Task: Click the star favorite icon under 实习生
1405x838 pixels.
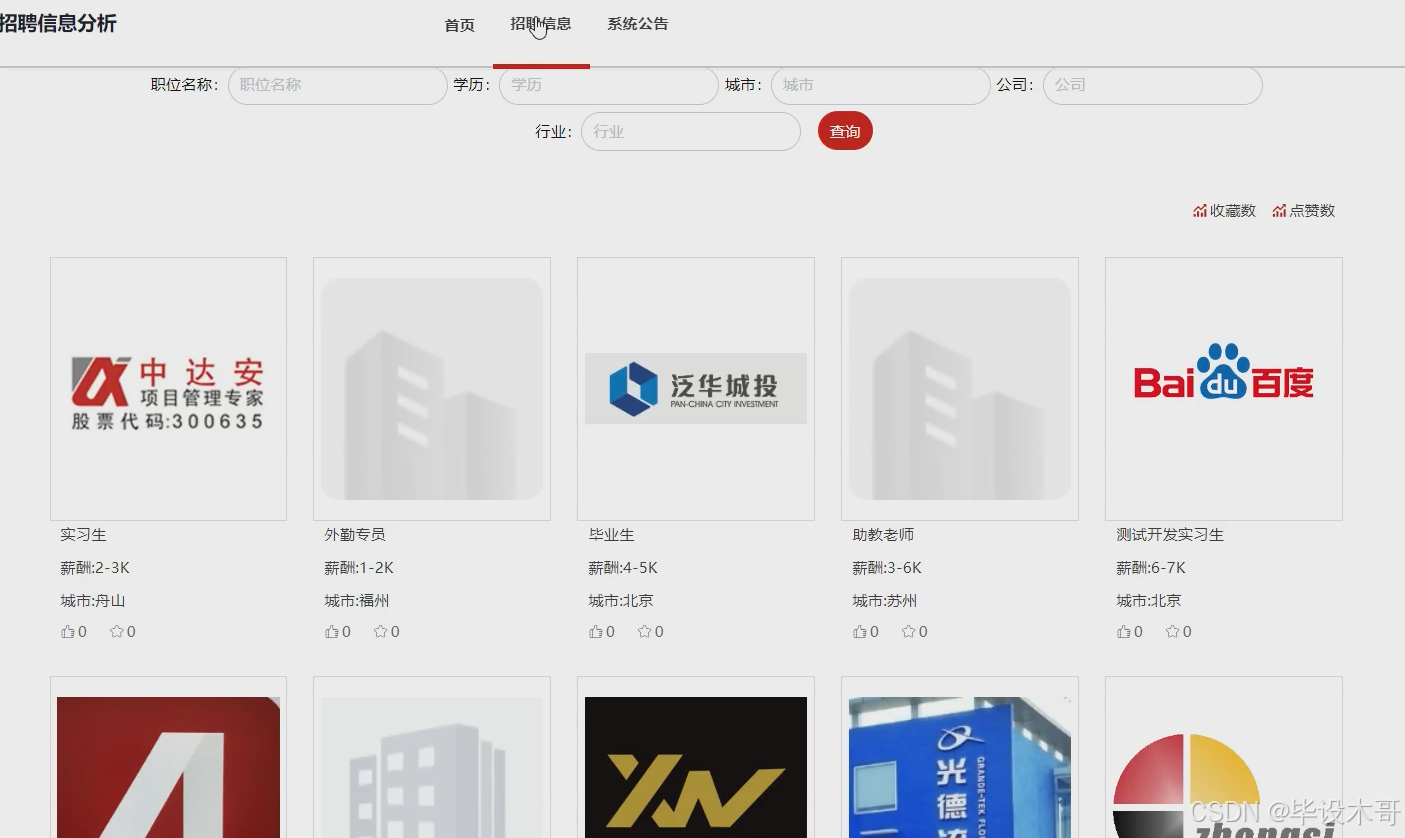Action: (117, 632)
